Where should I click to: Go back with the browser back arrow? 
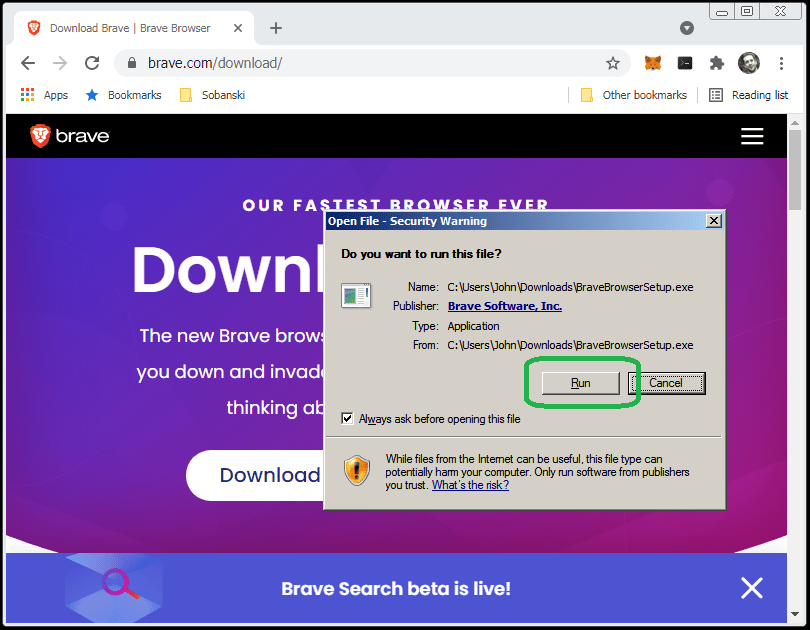coord(28,63)
